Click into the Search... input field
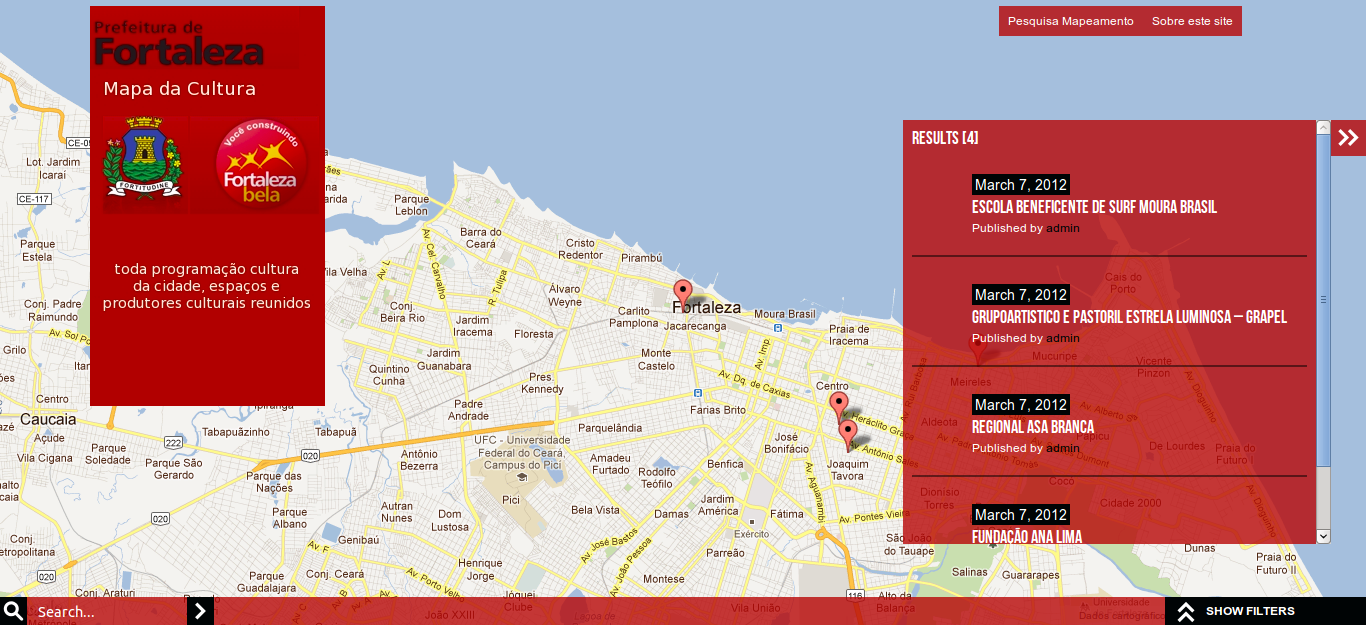Image resolution: width=1366 pixels, height=625 pixels. click(x=107, y=611)
